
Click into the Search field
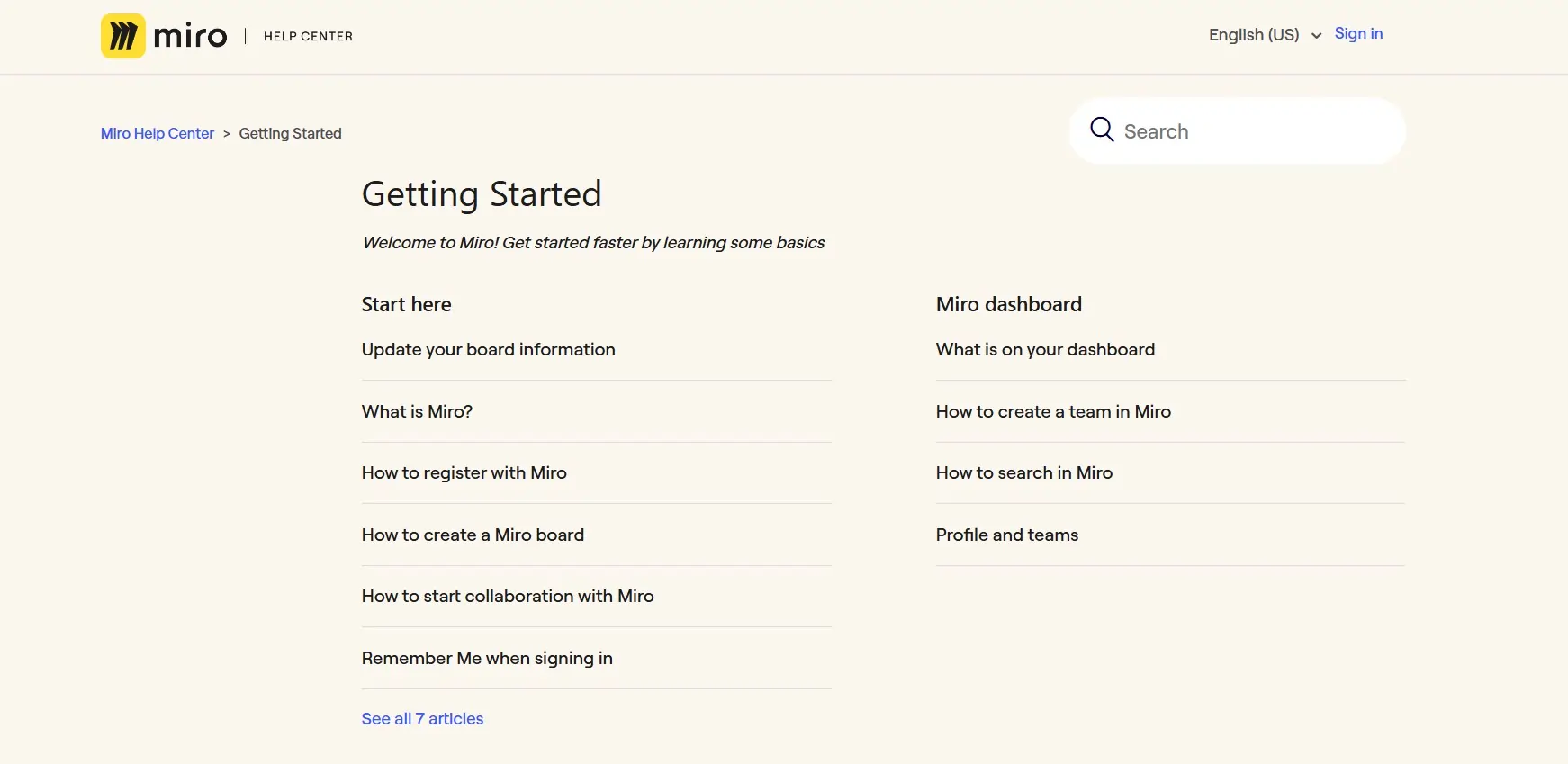(x=1238, y=131)
